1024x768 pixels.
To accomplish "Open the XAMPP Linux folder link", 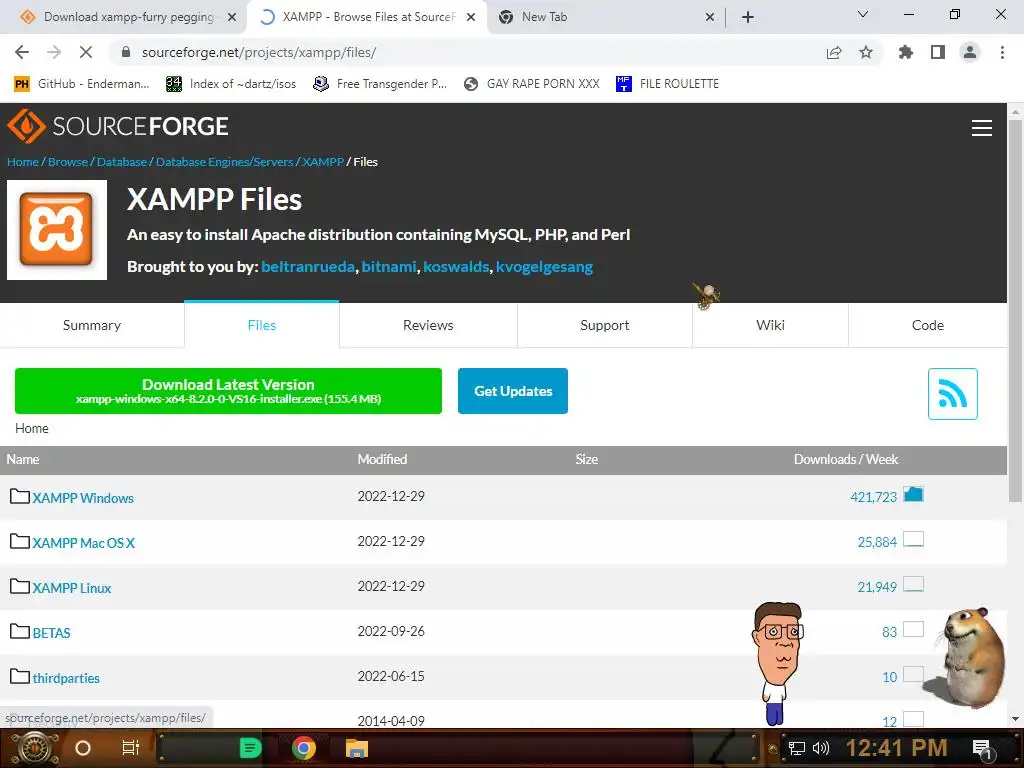I will [72, 588].
